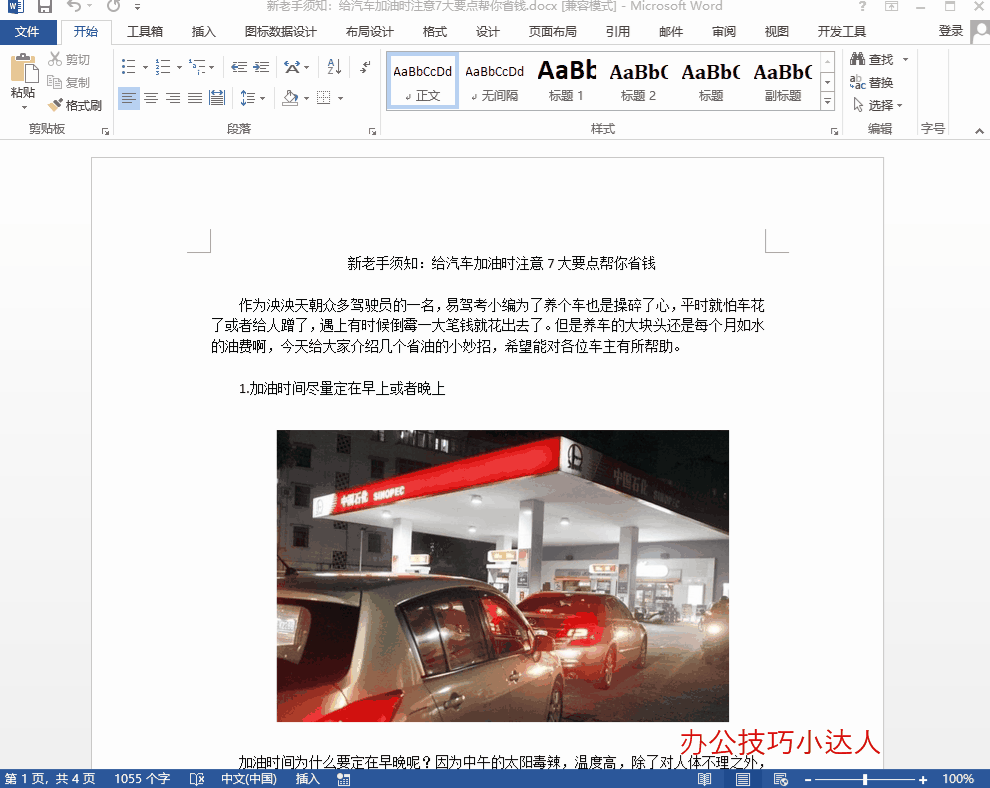Click the redo/repeat icon
Image resolution: width=990 pixels, height=788 pixels.
click(x=114, y=6)
